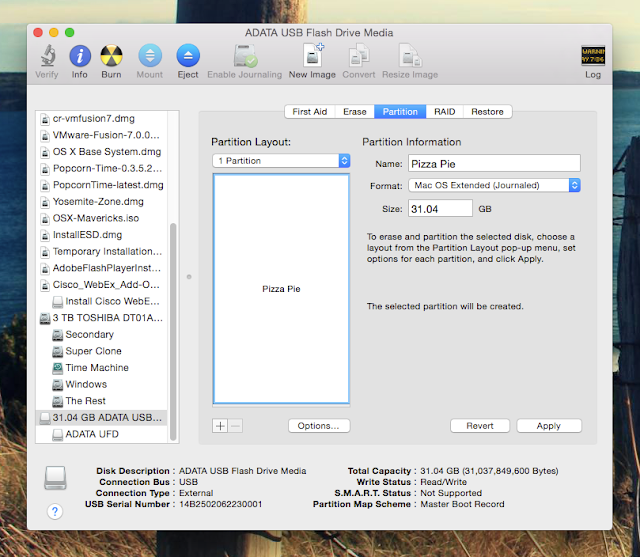Select the Secondary volume

click(101, 335)
